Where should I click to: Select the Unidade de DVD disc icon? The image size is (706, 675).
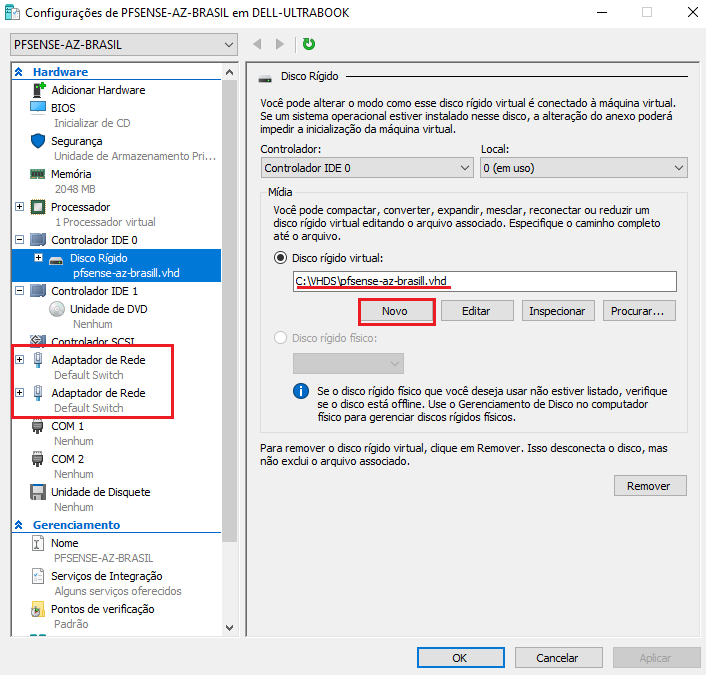[x=57, y=309]
